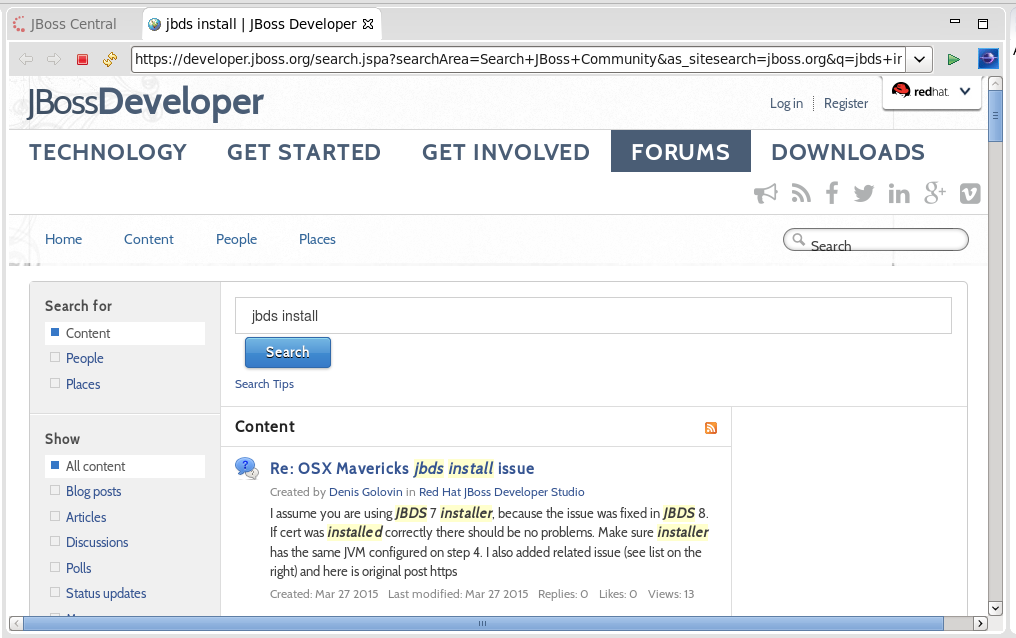
Task: Click the browser back arrow icon
Action: tap(26, 60)
